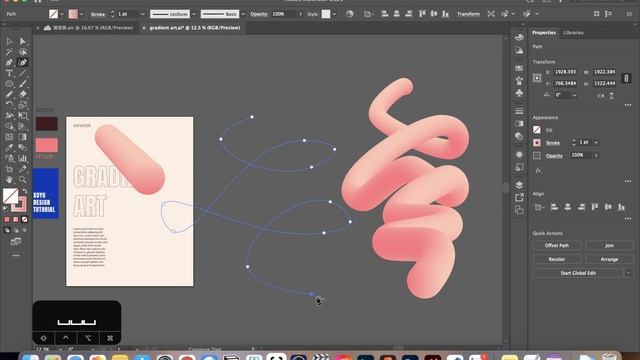This screenshot has width=640, height=360.
Task: Switch to the Libraries tab
Action: (573, 33)
